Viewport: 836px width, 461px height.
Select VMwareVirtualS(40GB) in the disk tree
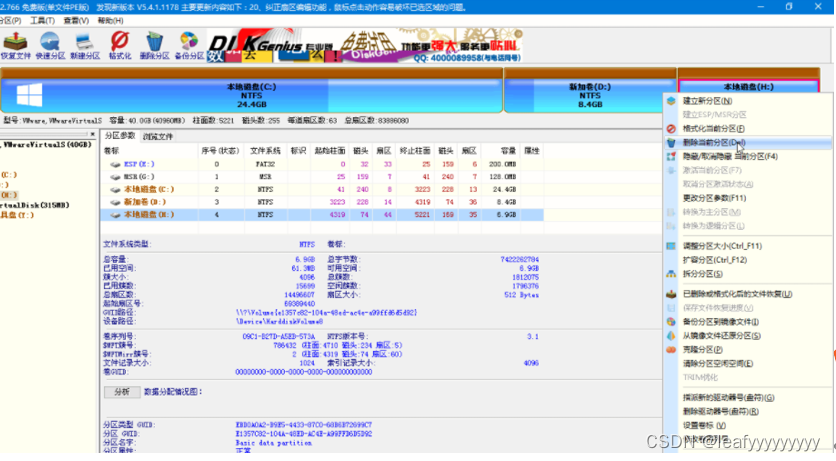(x=47, y=144)
